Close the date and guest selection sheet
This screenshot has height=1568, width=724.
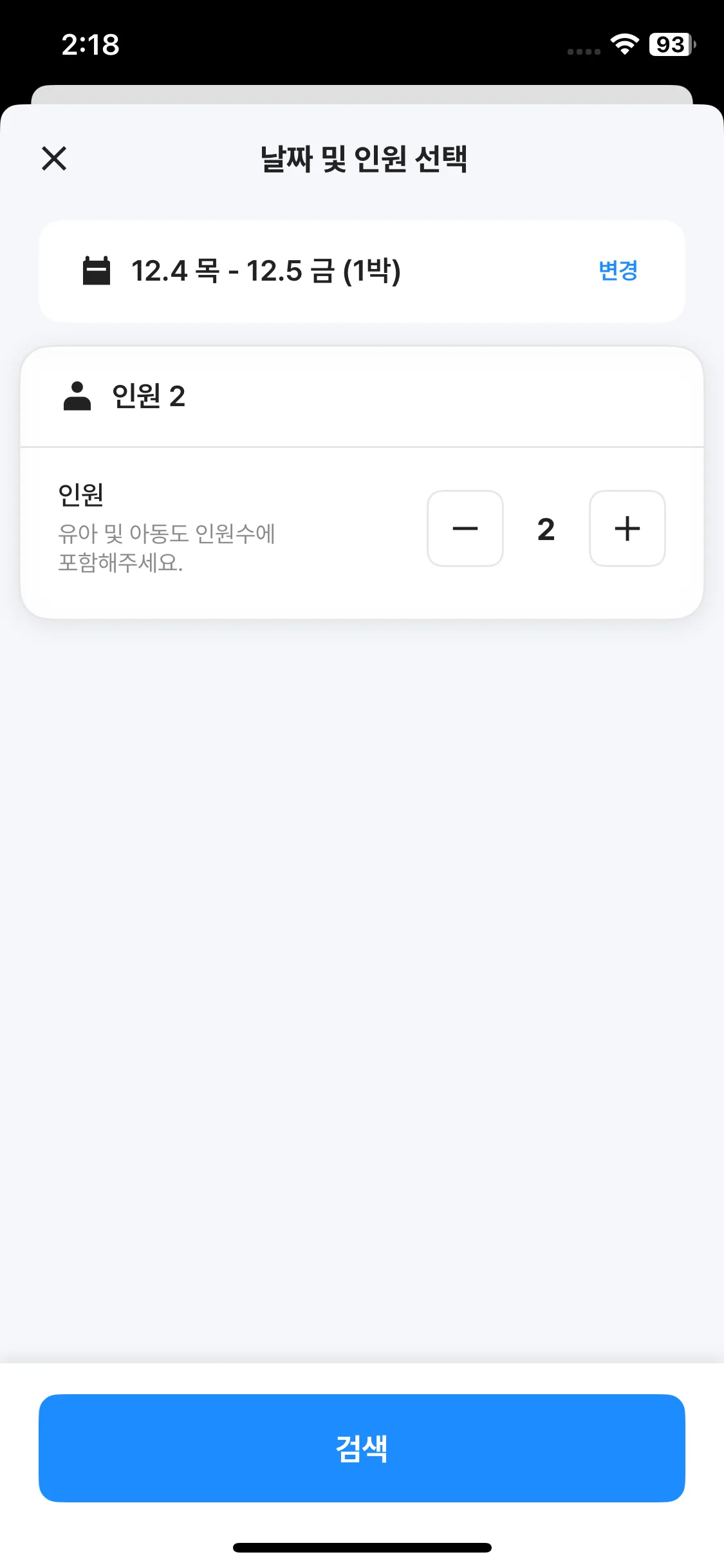(x=54, y=158)
